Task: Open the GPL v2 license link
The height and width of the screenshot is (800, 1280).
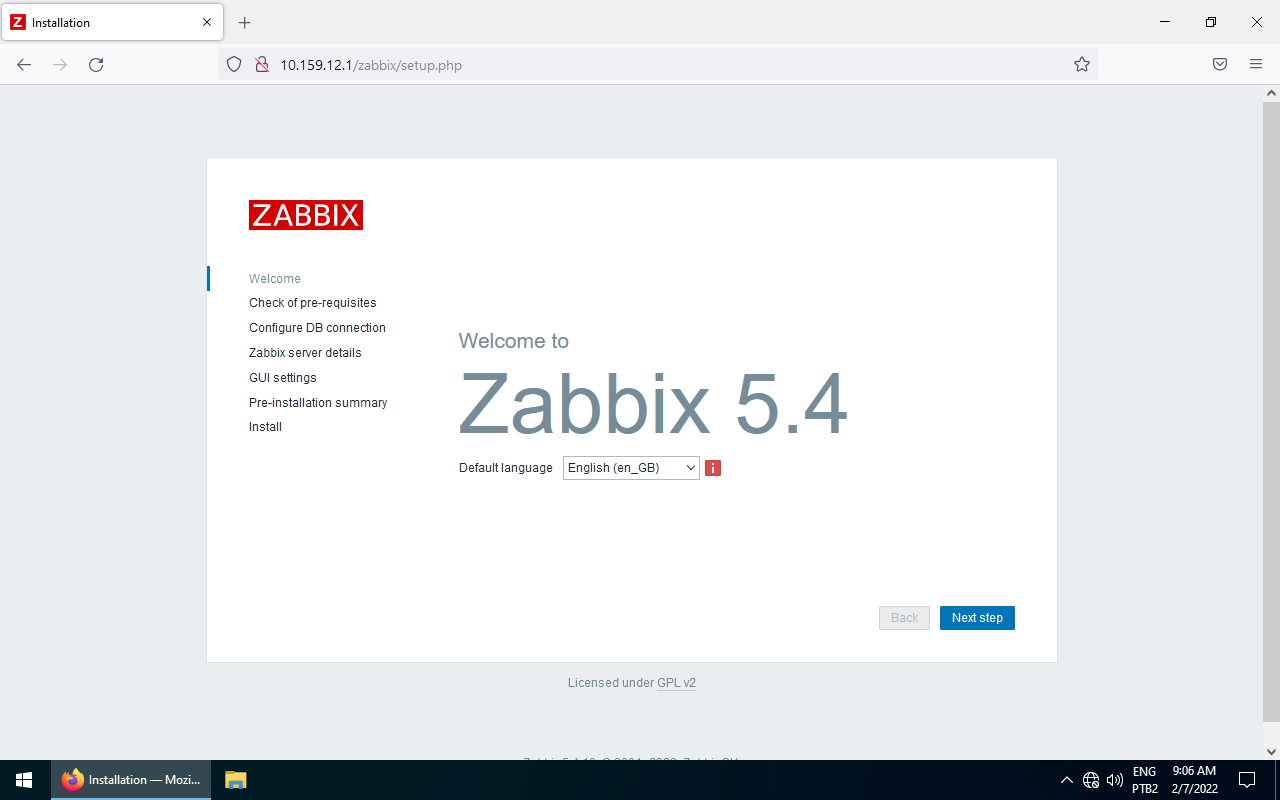Action: [675, 682]
